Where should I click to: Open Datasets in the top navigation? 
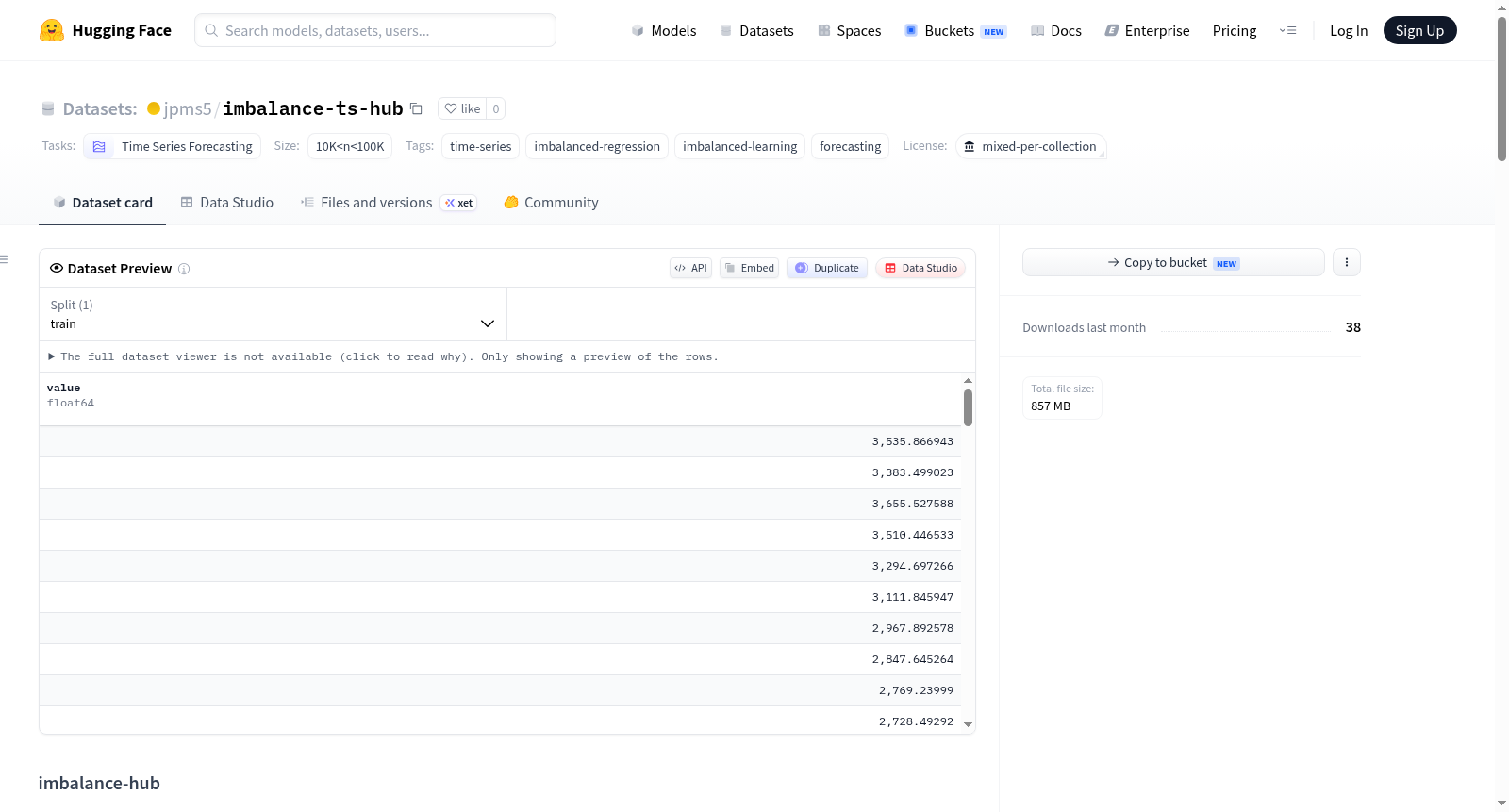point(756,30)
